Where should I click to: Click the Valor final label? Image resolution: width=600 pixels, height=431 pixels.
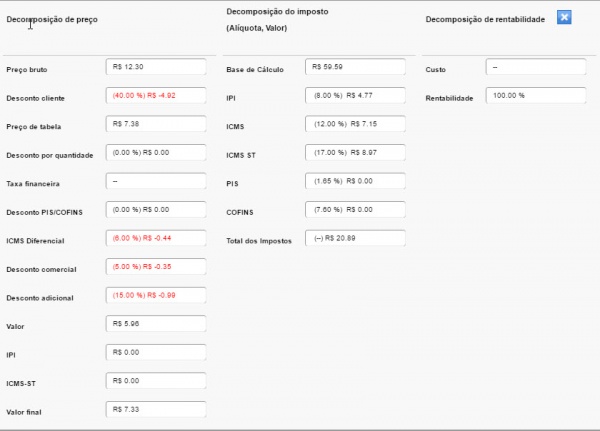coord(24,412)
